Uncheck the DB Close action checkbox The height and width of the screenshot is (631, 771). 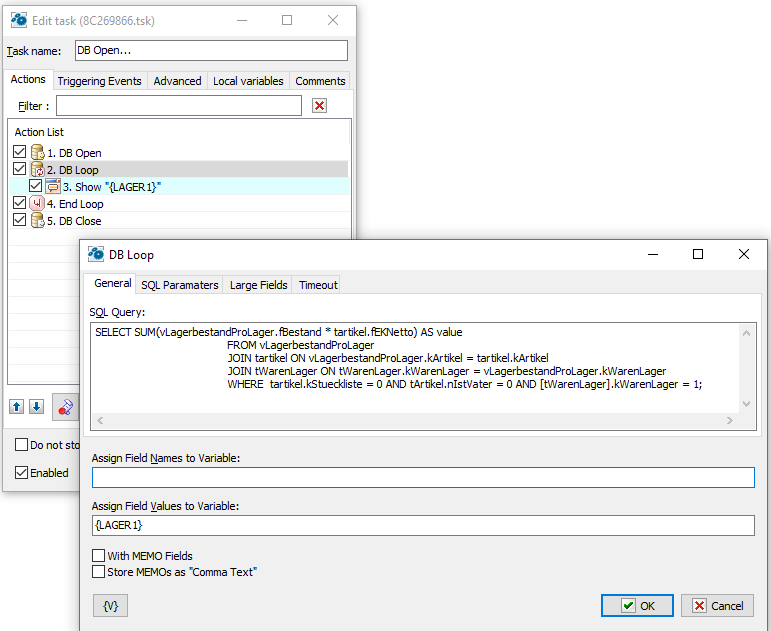click(x=20, y=220)
